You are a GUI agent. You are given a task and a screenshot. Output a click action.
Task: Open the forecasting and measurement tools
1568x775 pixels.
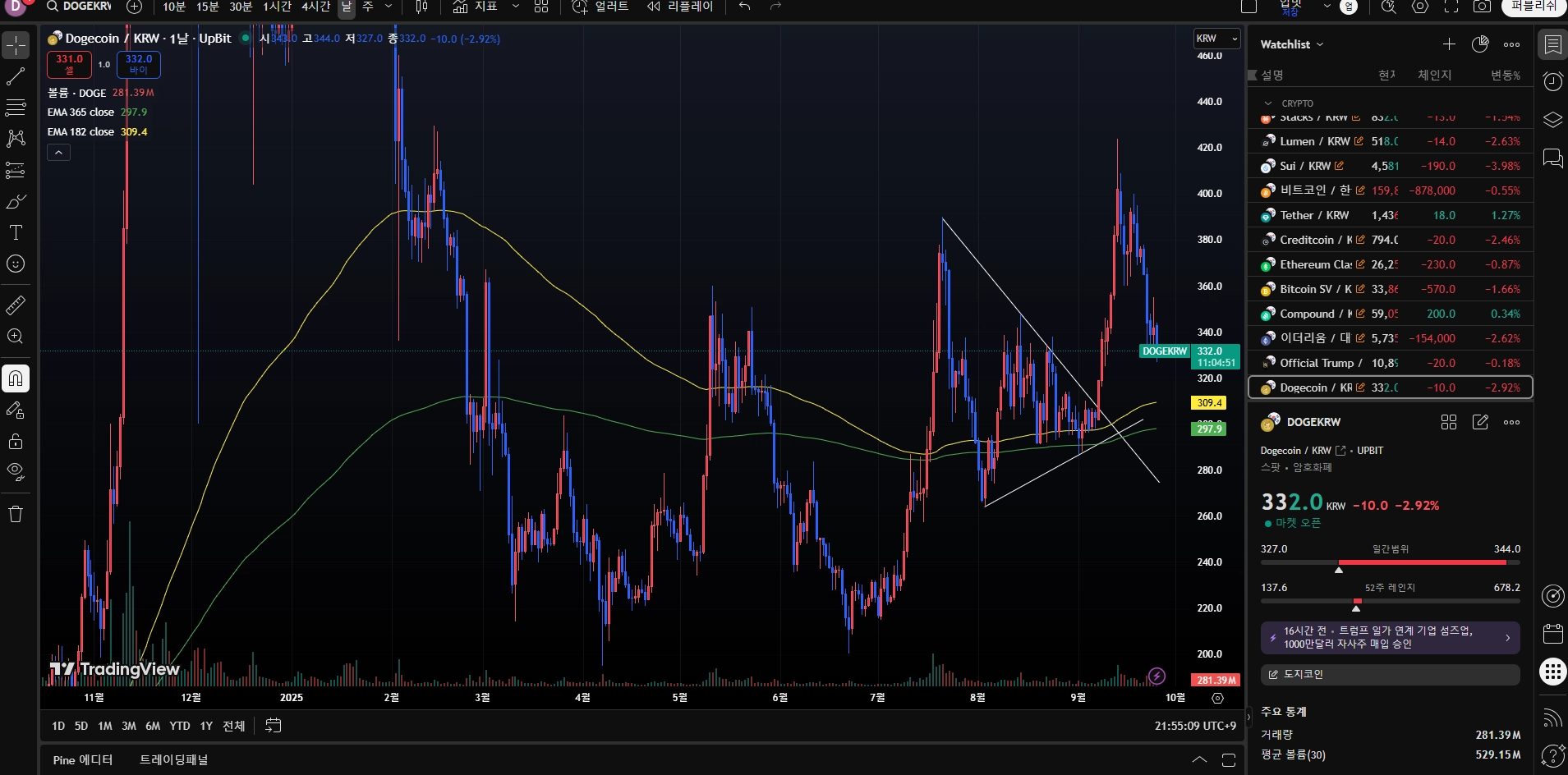pos(16,170)
